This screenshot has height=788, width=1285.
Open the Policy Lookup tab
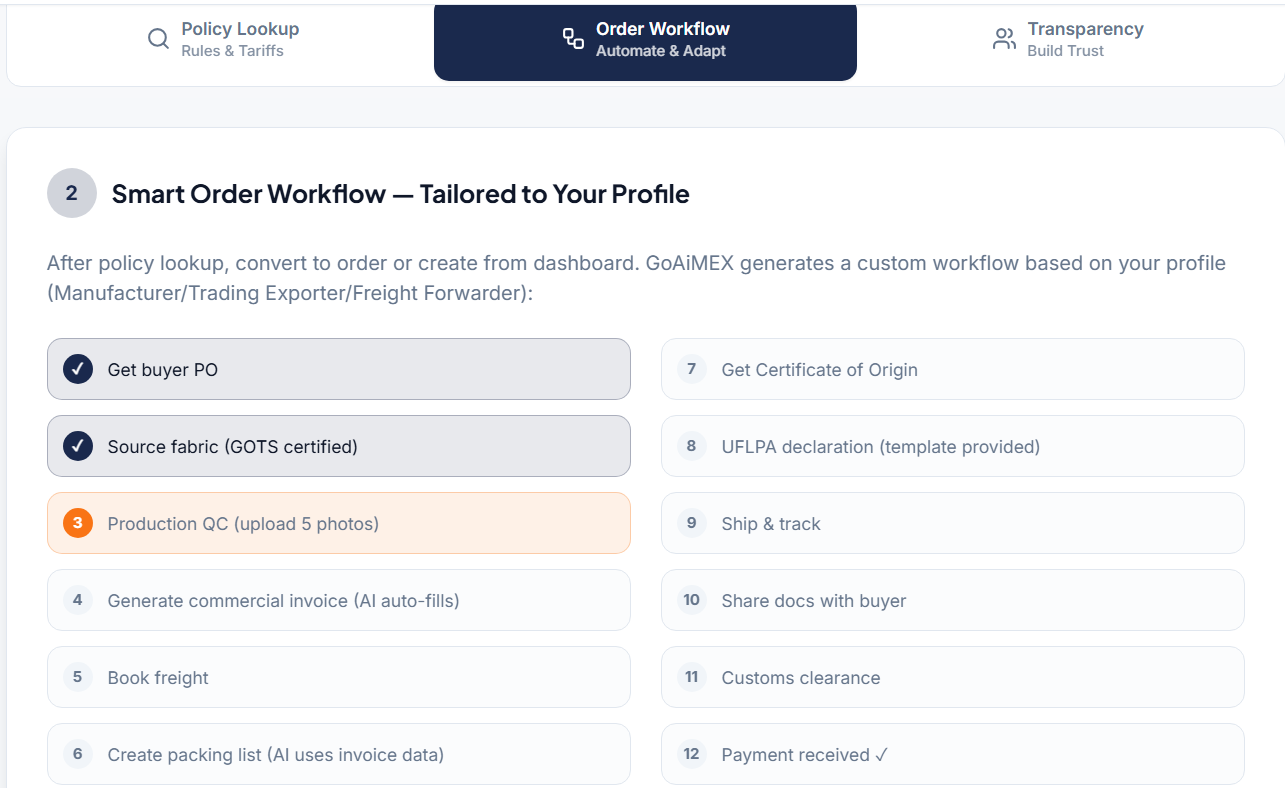coord(240,38)
